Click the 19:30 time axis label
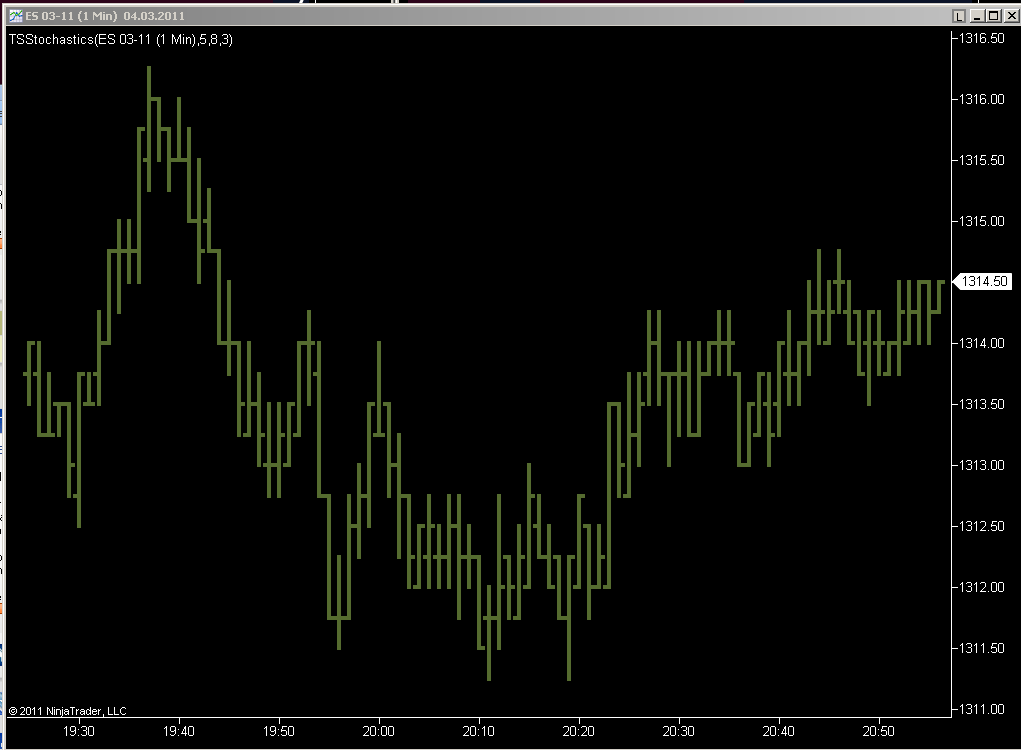 coord(79,731)
